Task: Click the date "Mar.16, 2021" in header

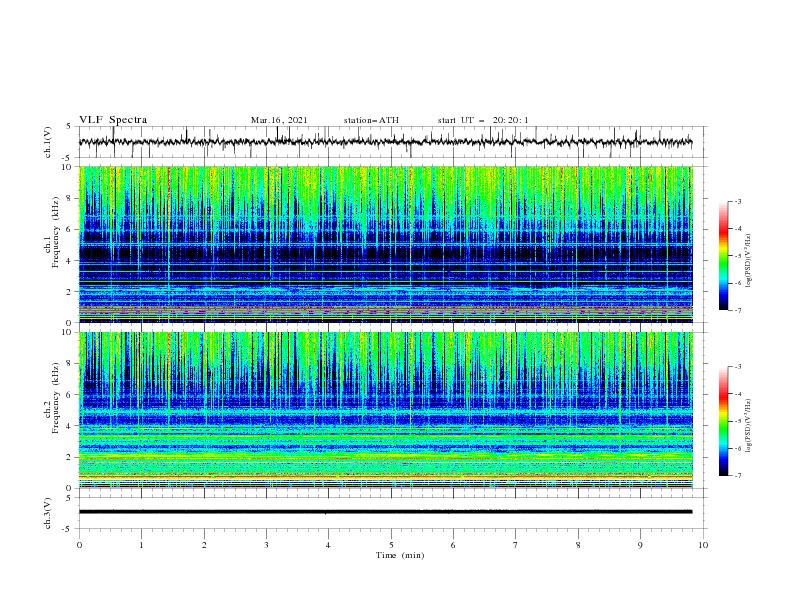Action: 279,120
